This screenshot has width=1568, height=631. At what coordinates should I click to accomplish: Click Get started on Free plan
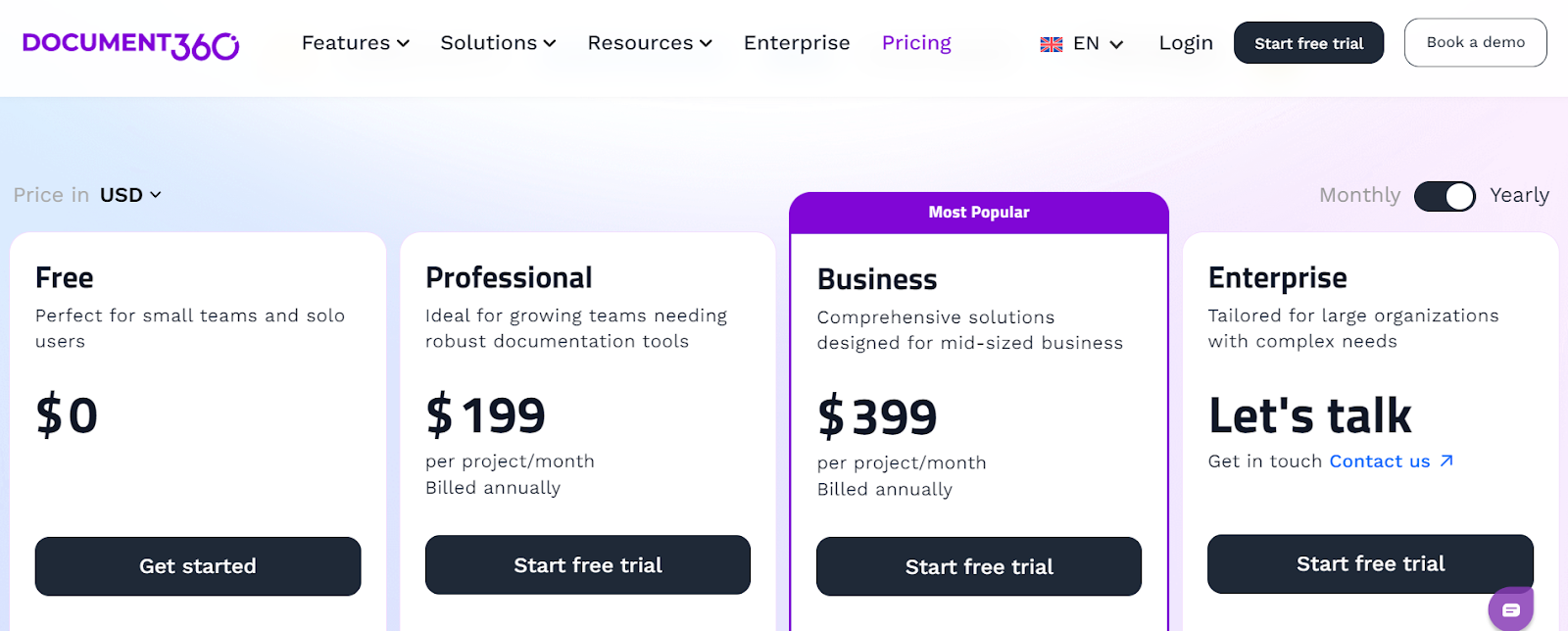198,566
